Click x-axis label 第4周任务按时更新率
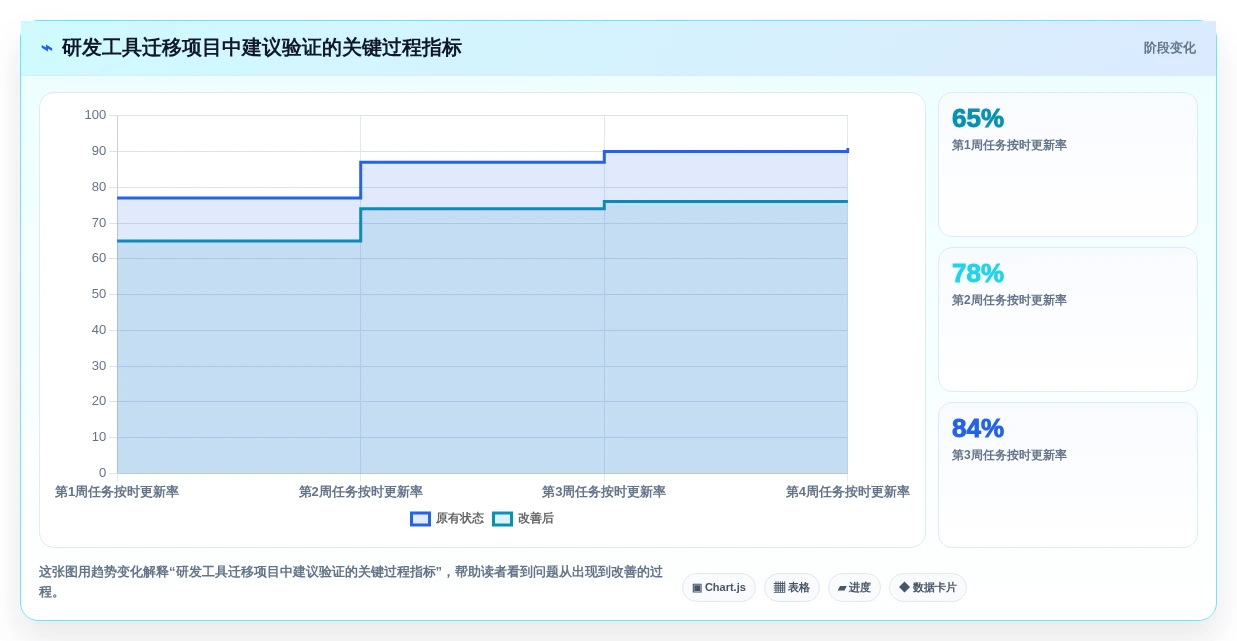The height and width of the screenshot is (641, 1237). (x=848, y=492)
